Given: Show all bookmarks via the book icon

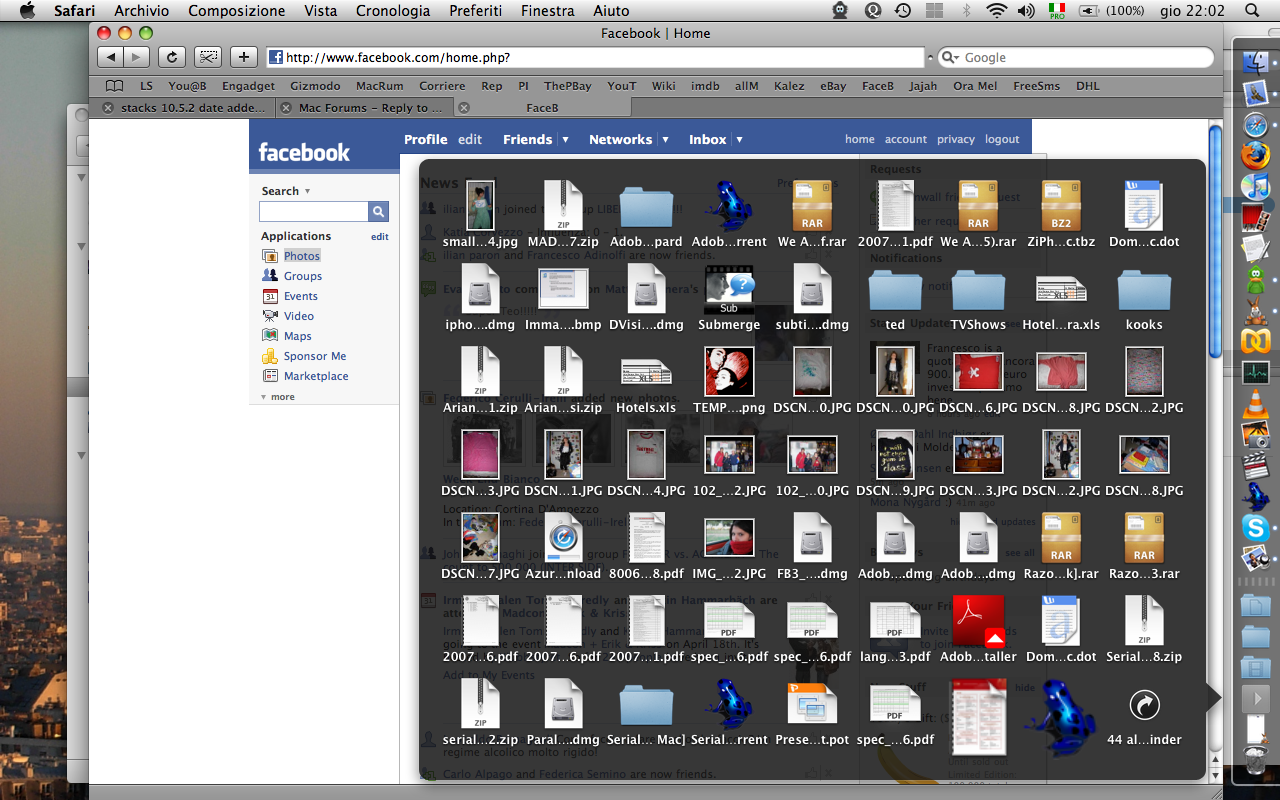Looking at the screenshot, I should click(115, 86).
